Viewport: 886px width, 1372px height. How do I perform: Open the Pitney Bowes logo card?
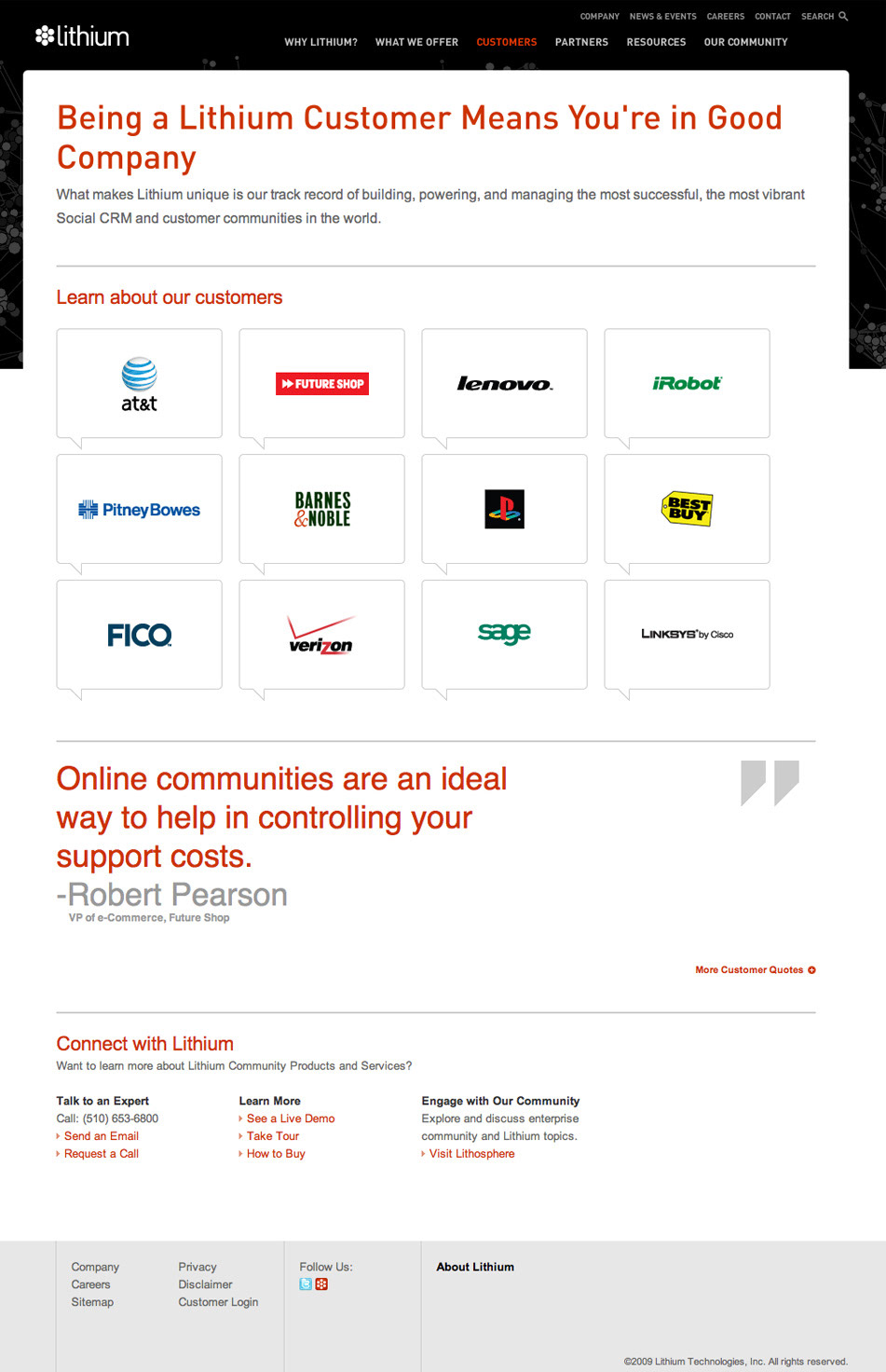pyautogui.click(x=140, y=509)
